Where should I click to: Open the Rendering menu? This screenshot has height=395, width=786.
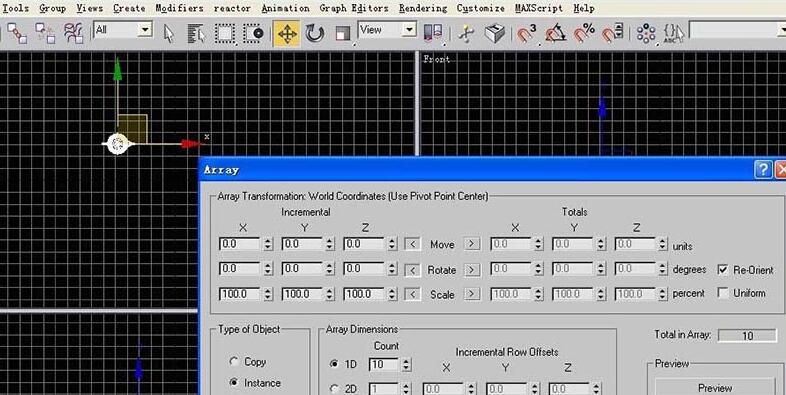point(423,8)
